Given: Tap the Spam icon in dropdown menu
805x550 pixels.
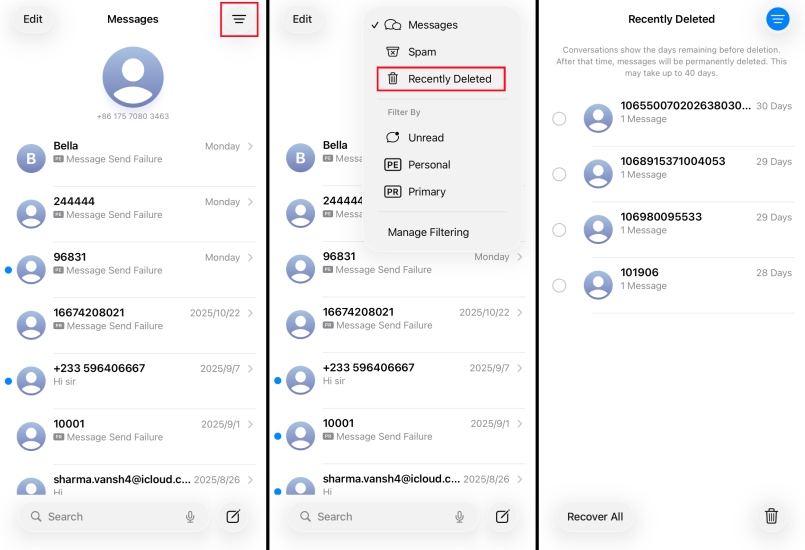Looking at the screenshot, I should [393, 51].
